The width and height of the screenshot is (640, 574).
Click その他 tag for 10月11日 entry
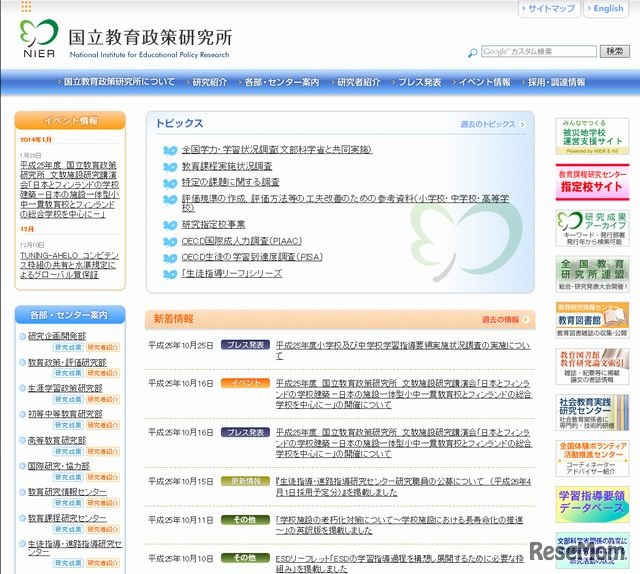(245, 520)
